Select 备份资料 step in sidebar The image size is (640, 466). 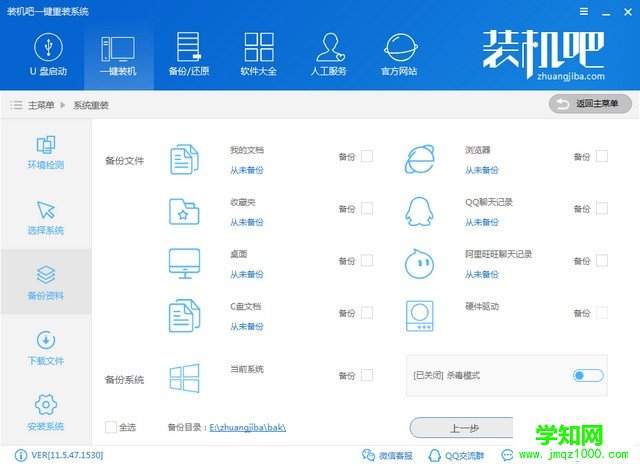click(x=46, y=282)
